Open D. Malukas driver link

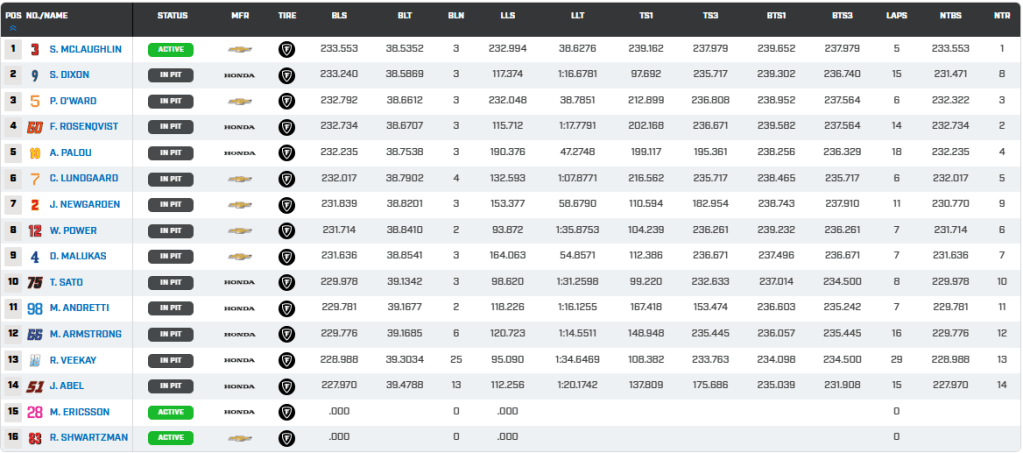pos(78,257)
